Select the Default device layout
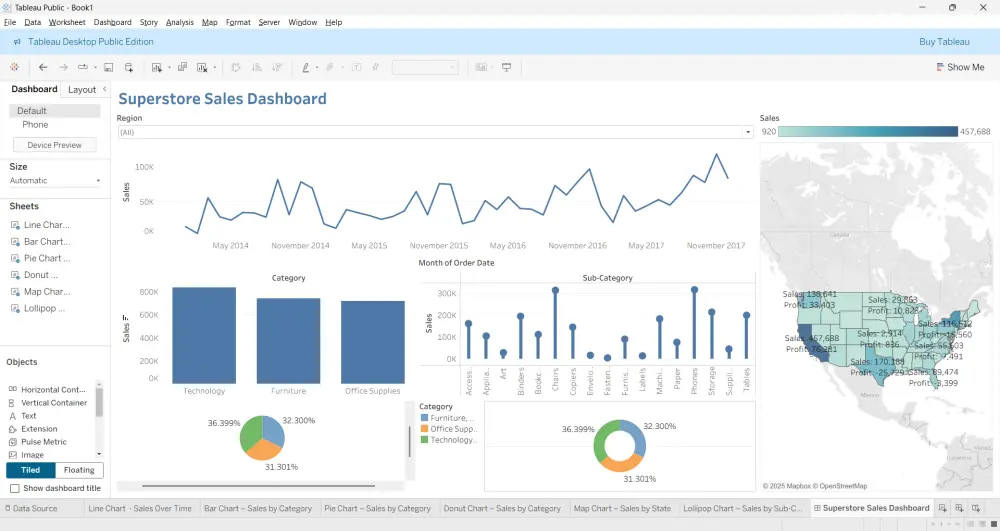This screenshot has width=1000, height=531. (x=55, y=111)
